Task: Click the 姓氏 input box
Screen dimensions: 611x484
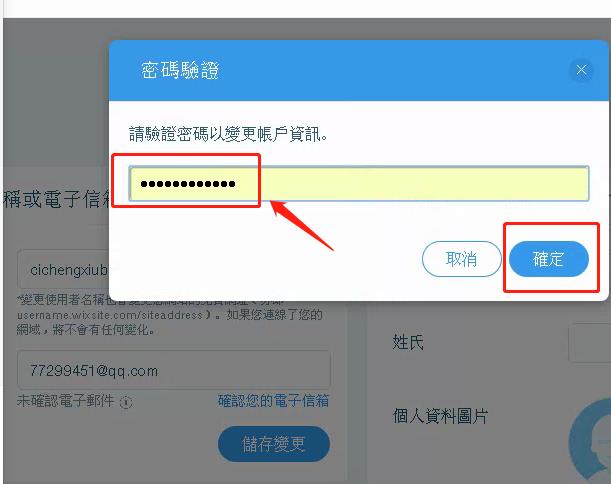Action: [x=590, y=343]
